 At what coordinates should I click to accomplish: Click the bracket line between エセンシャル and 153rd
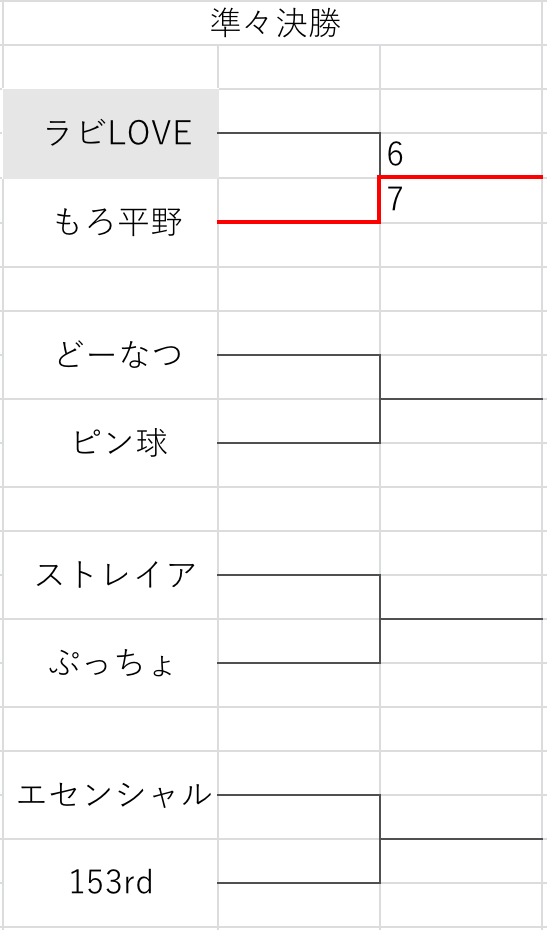point(380,839)
